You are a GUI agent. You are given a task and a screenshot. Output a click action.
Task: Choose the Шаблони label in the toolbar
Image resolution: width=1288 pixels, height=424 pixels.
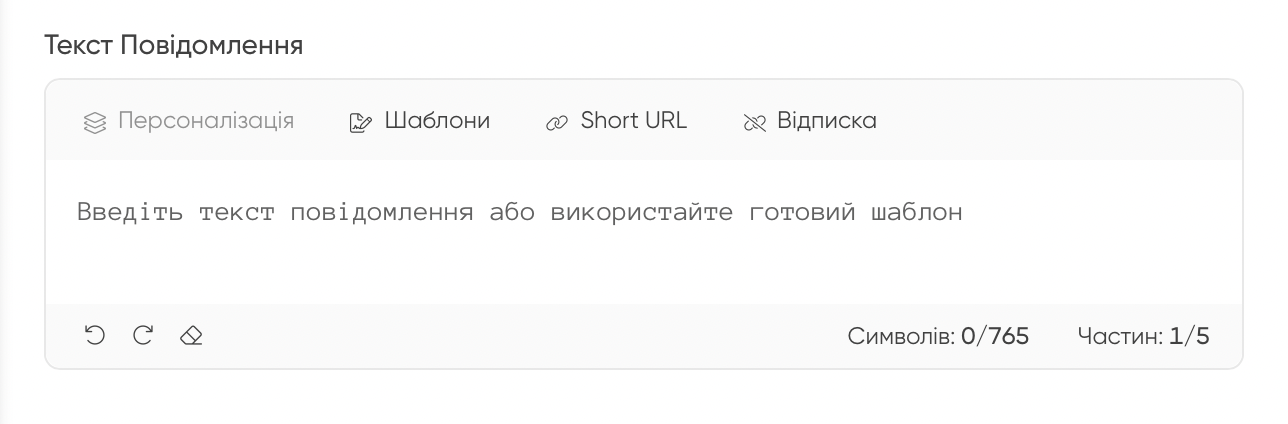[x=437, y=121]
